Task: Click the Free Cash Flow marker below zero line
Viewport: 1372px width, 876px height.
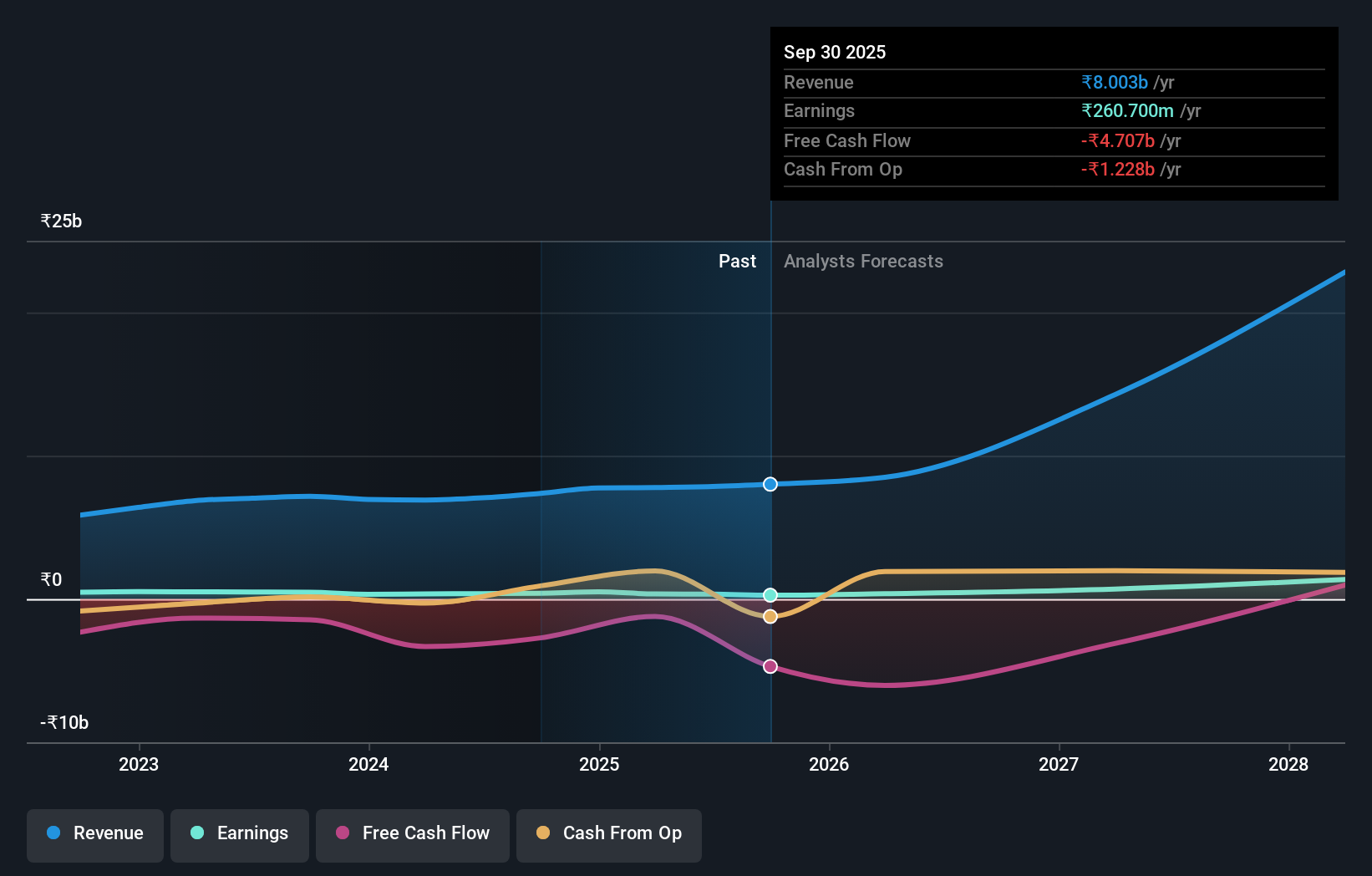Action: click(x=770, y=666)
